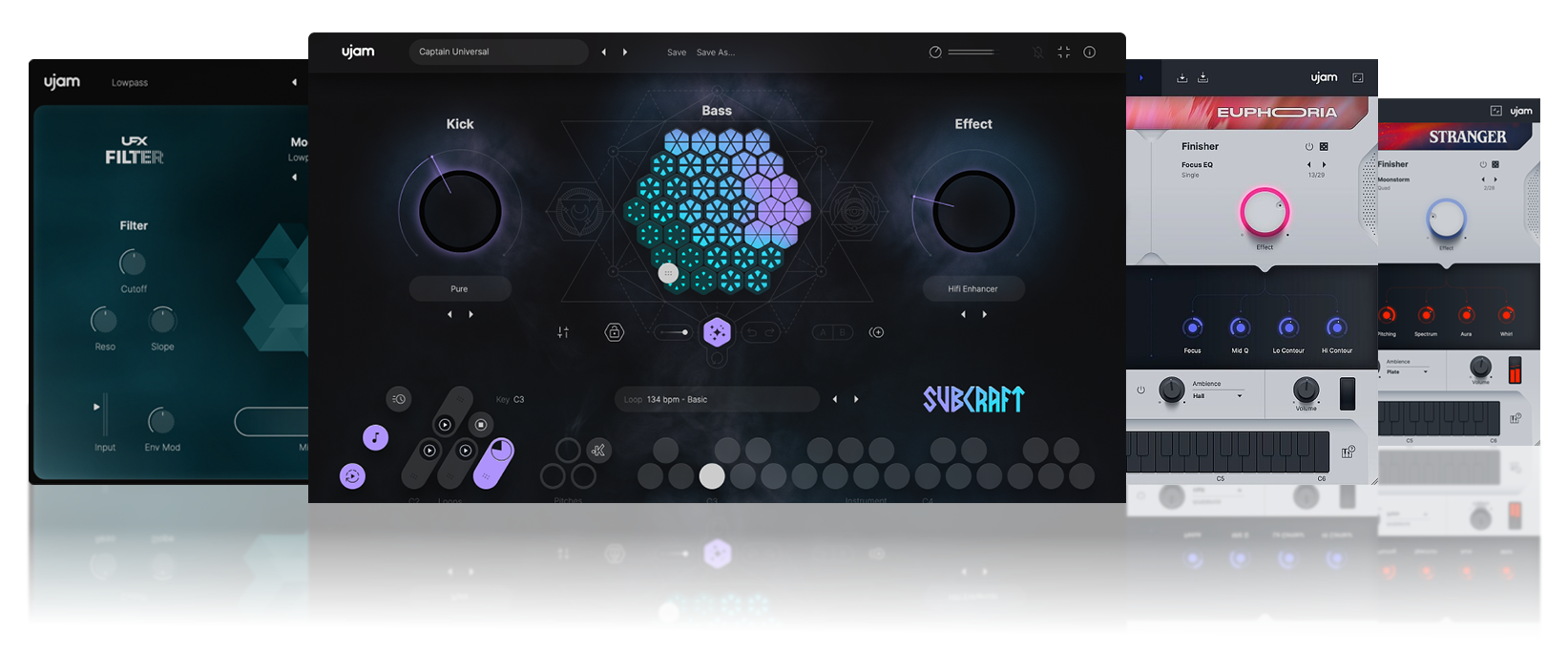Select next loop beside 134 bpm - Basic

(856, 400)
